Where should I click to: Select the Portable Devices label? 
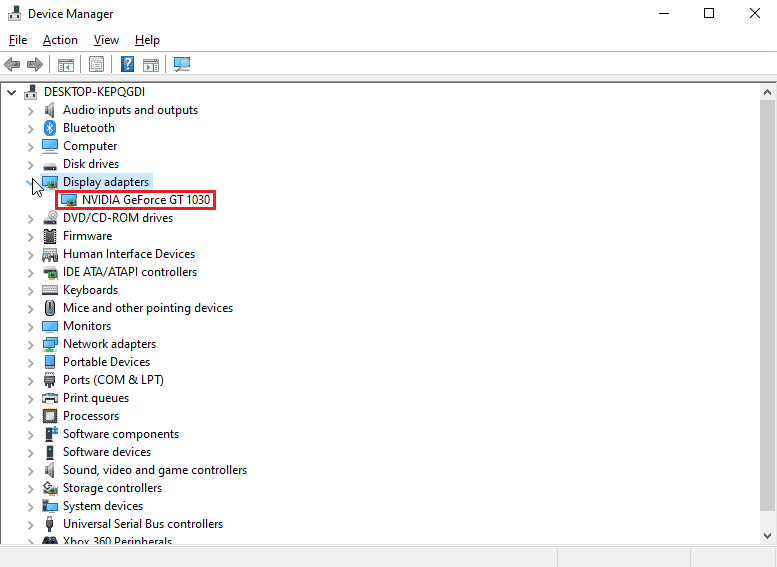(106, 362)
